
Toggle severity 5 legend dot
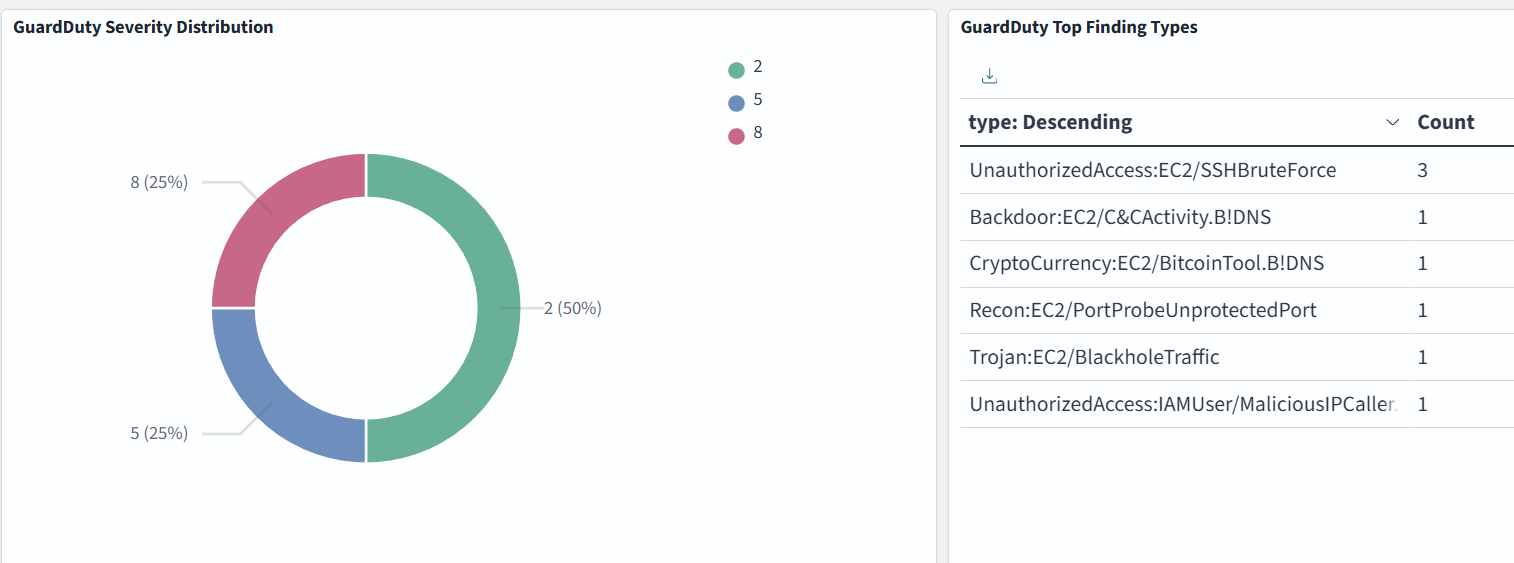point(737,103)
